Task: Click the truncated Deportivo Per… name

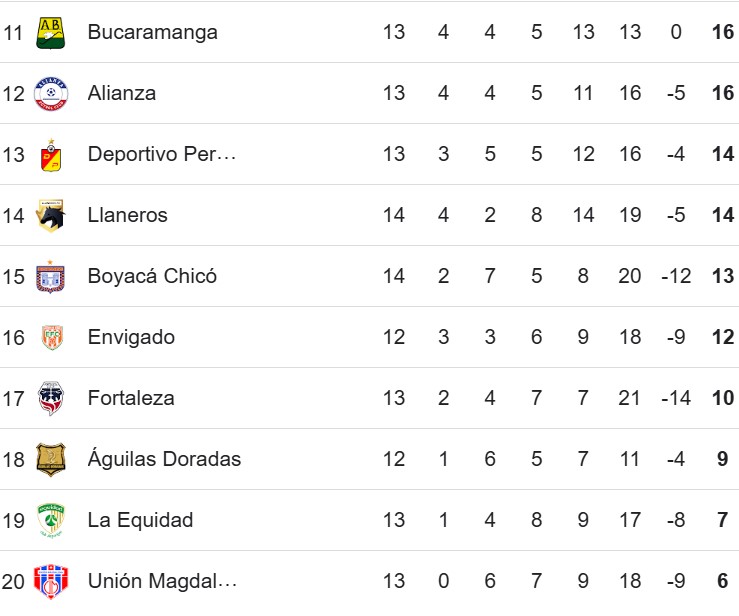Action: tap(162, 154)
